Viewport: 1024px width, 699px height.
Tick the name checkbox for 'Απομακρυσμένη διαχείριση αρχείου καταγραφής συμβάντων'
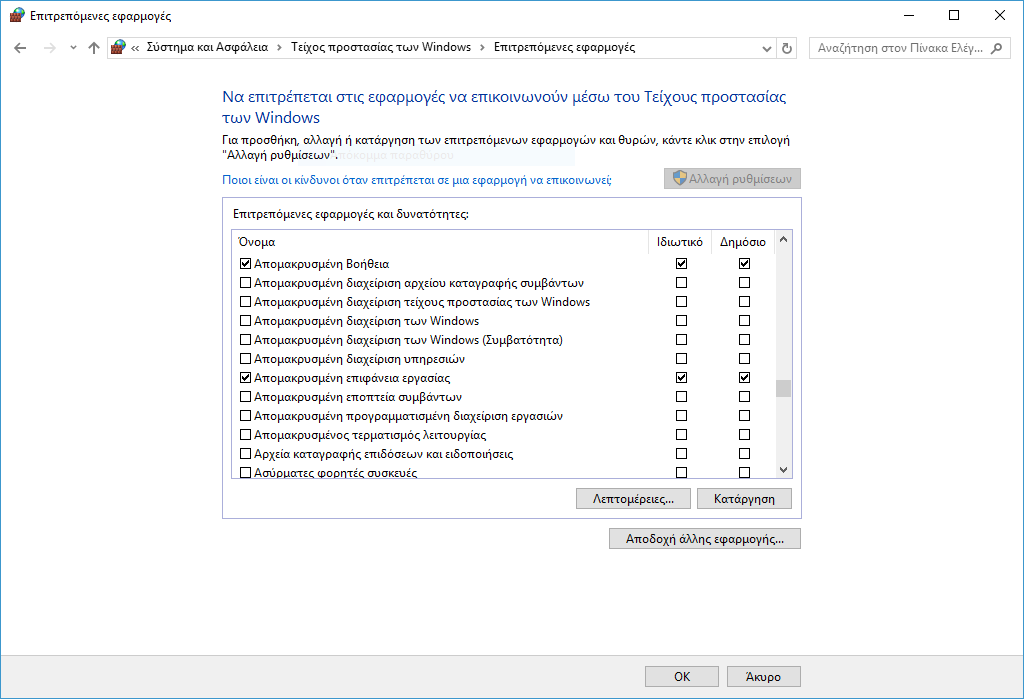(x=246, y=283)
